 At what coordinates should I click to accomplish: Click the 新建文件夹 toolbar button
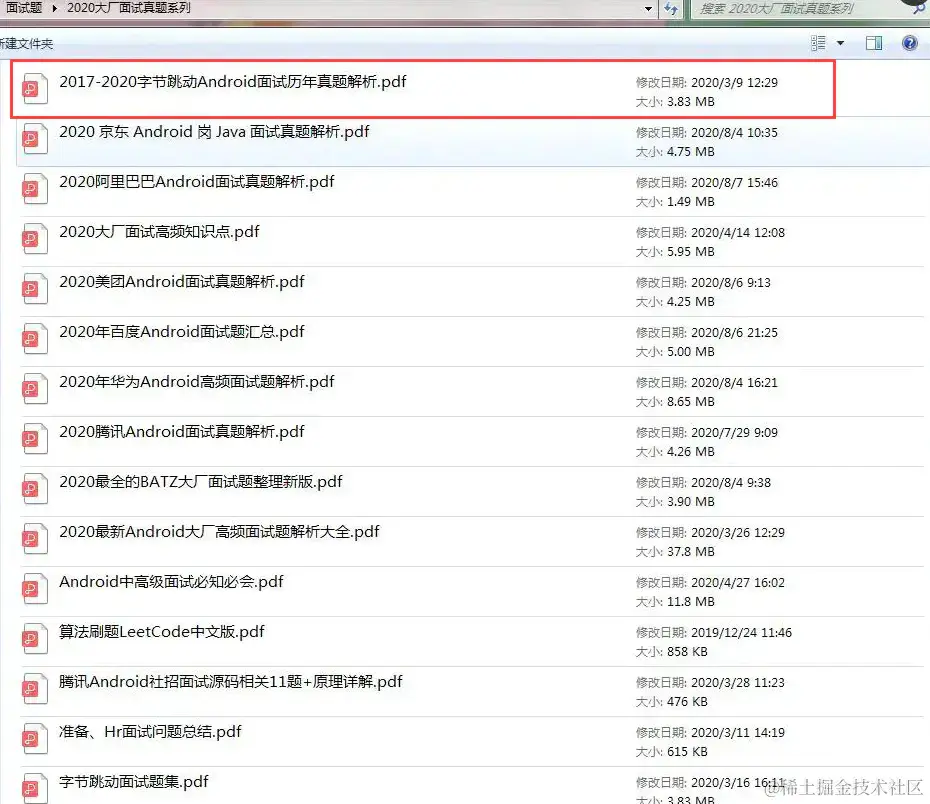pos(26,44)
